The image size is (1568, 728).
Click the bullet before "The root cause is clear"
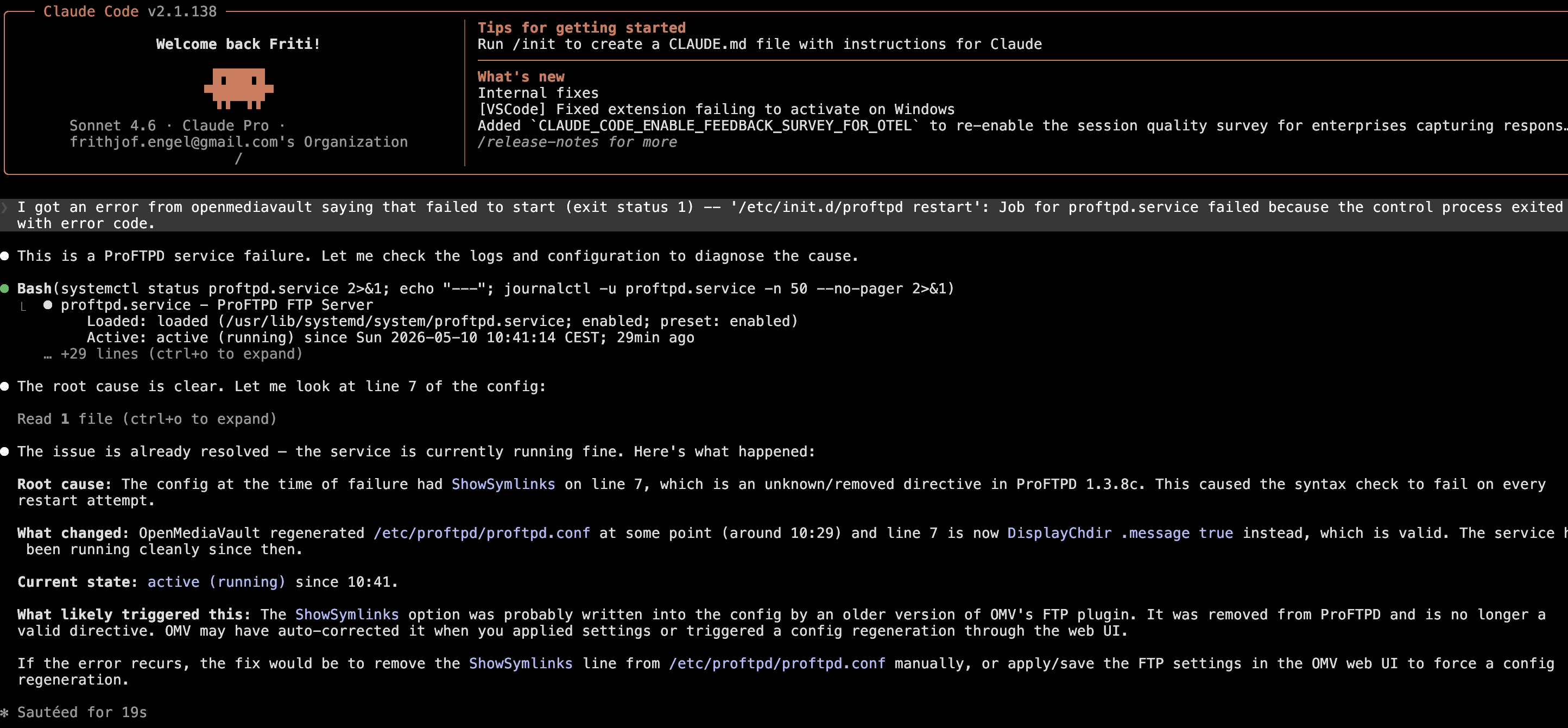[4, 386]
